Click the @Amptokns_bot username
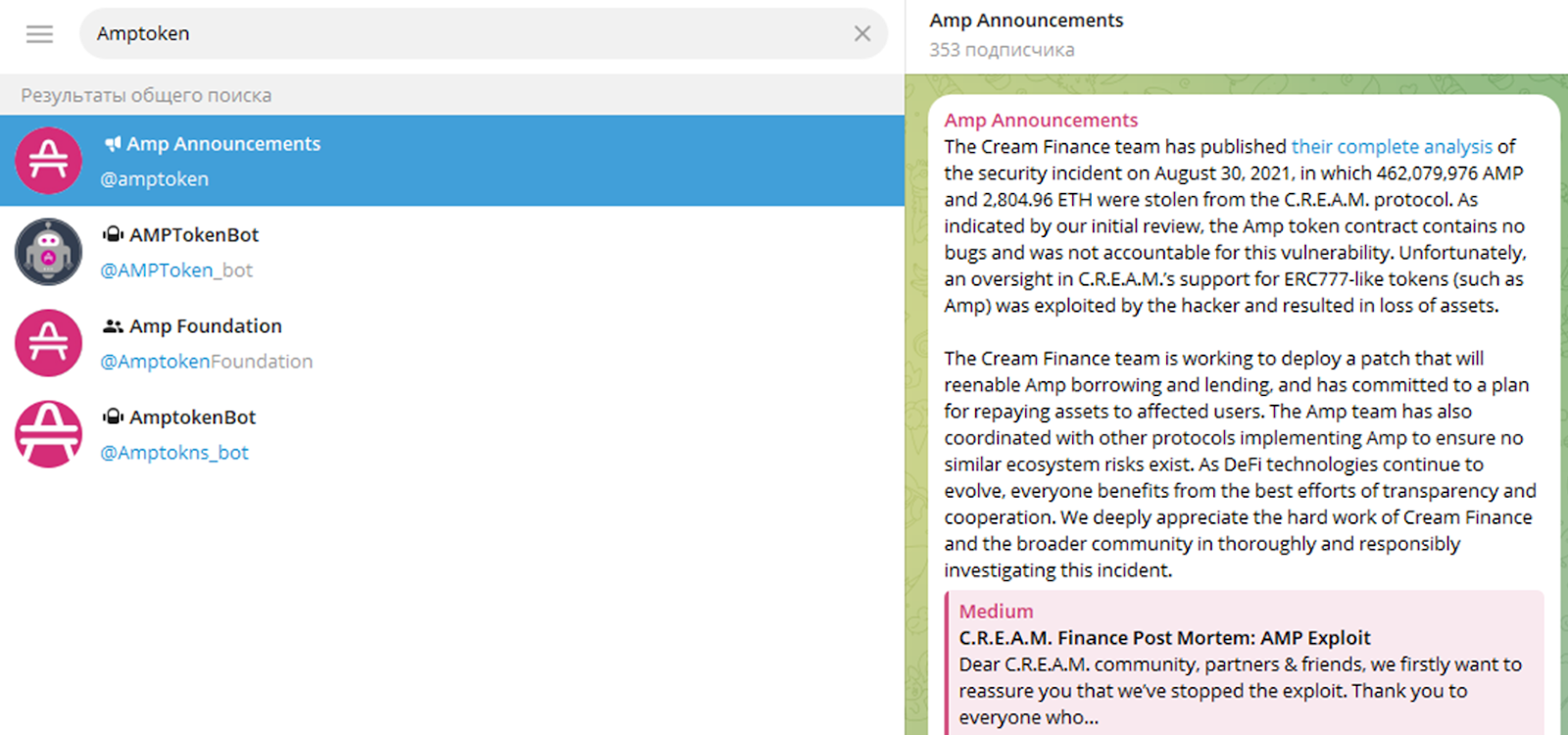The width and height of the screenshot is (1568, 735). click(x=174, y=453)
